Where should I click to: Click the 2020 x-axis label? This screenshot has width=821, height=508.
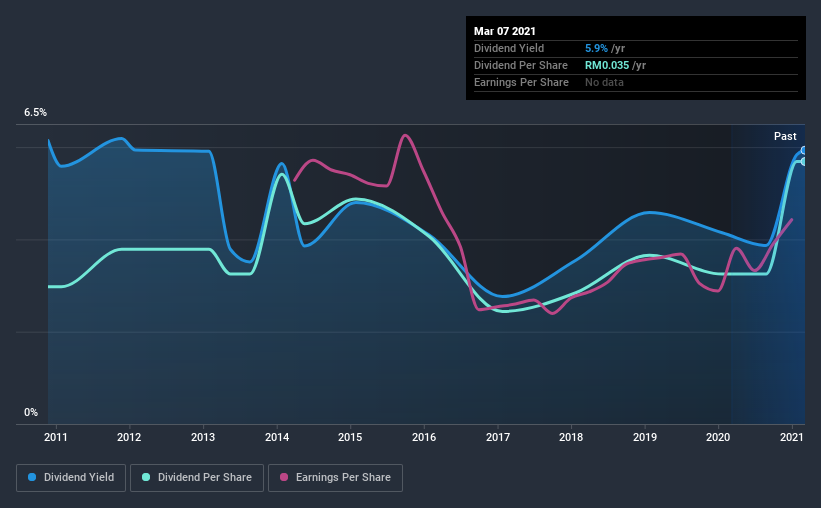point(718,437)
